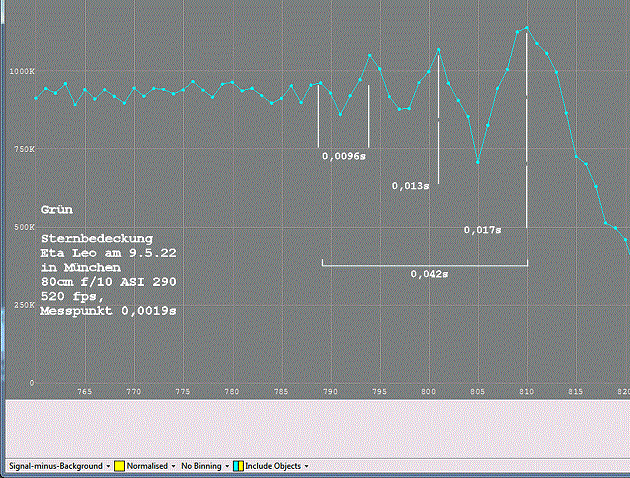
Task: Click the 250K y-axis label
Action: [23, 304]
